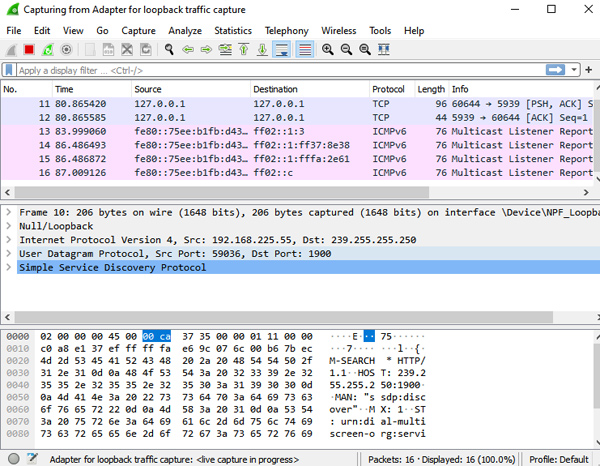Sort by the Destination column header

click(x=310, y=90)
